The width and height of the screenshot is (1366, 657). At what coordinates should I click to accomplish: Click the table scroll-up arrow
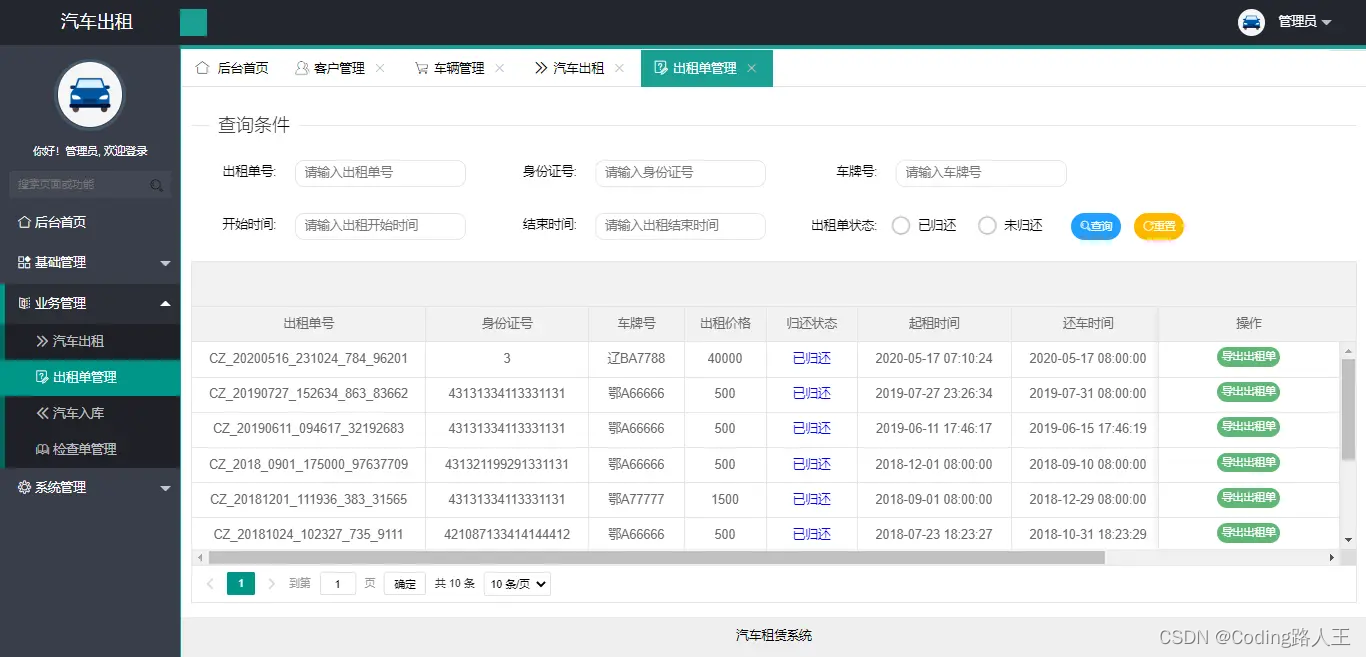[x=1348, y=350]
